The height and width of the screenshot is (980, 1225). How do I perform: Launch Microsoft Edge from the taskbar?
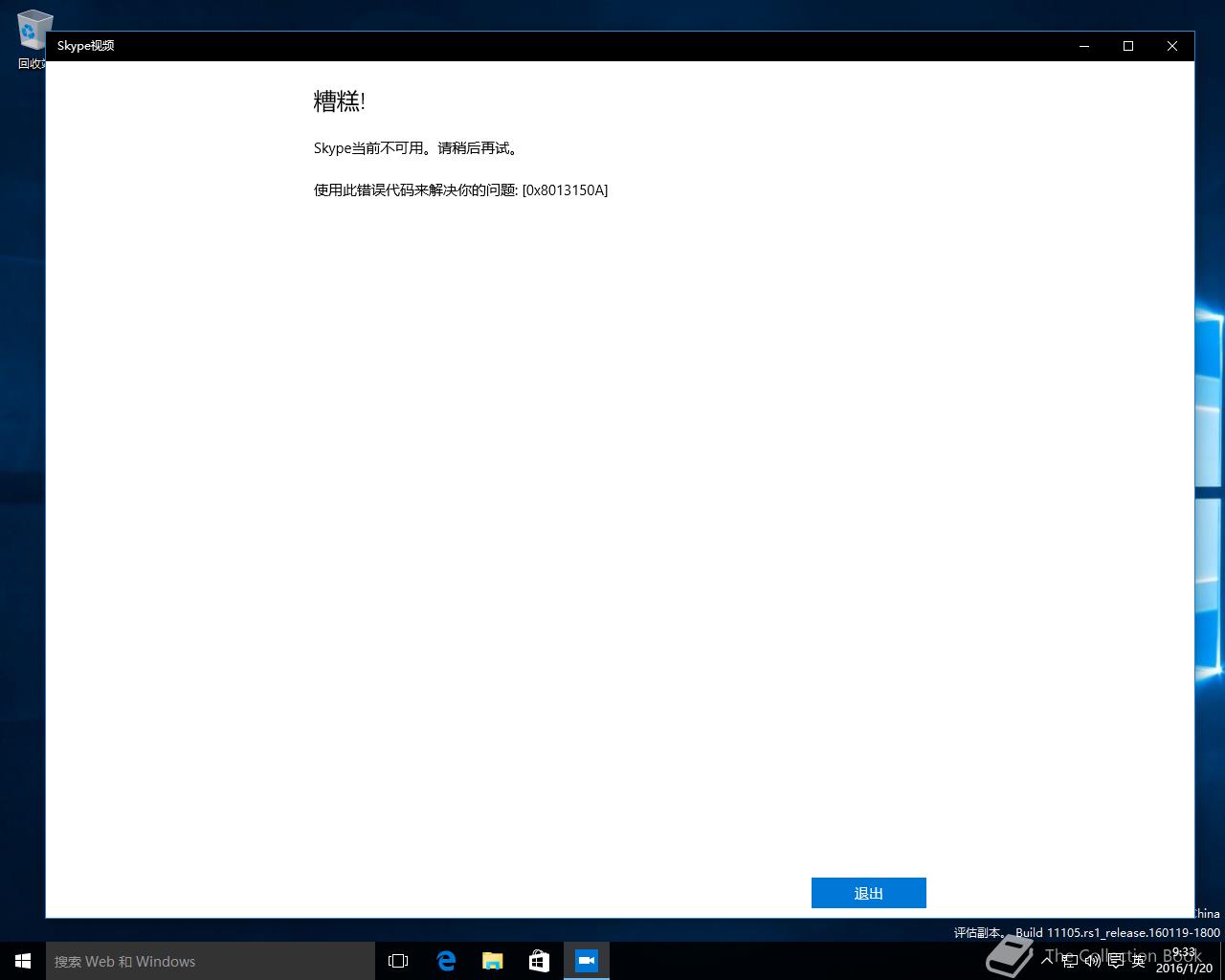pos(446,961)
